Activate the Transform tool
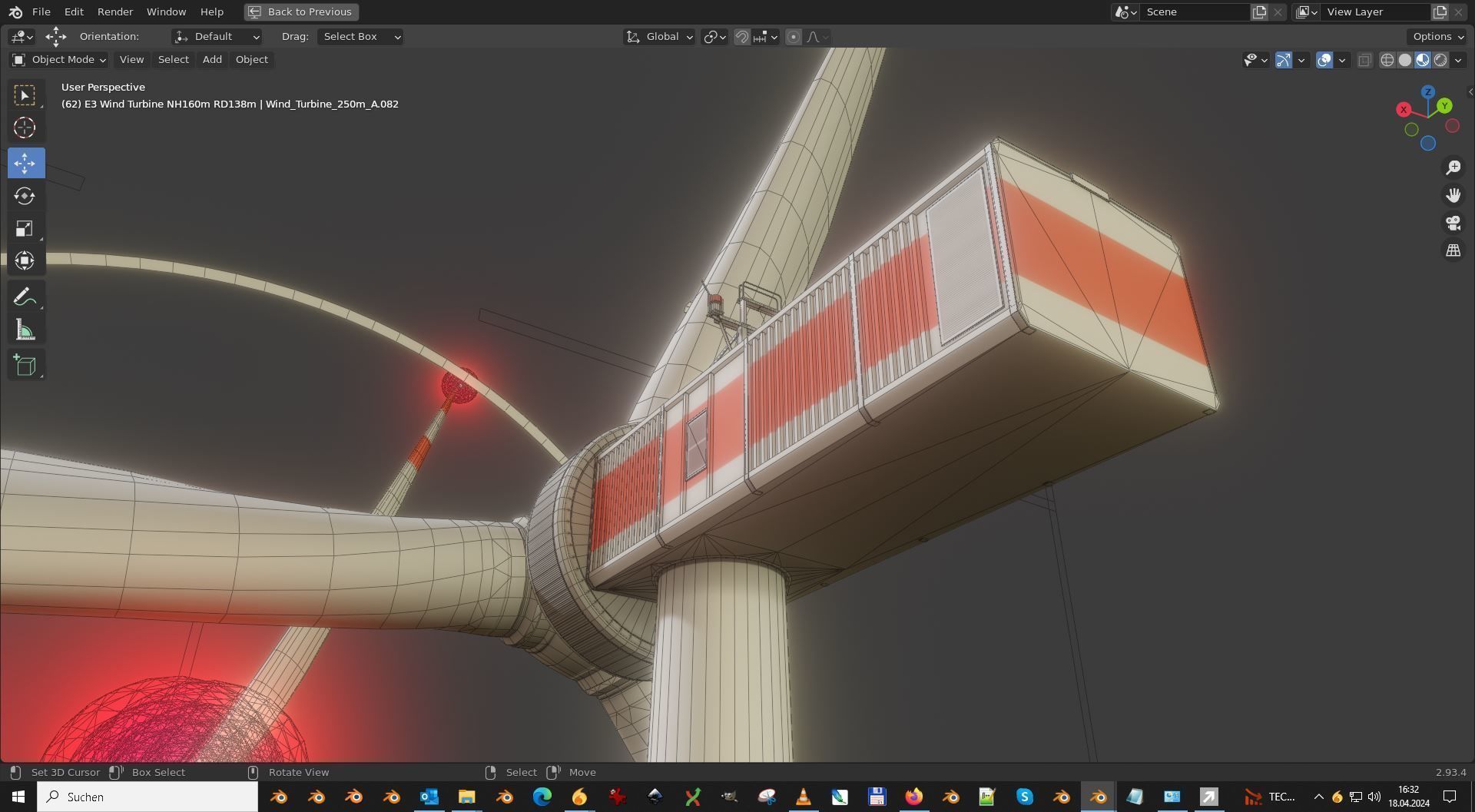Viewport: 1475px width, 812px height. click(x=25, y=260)
